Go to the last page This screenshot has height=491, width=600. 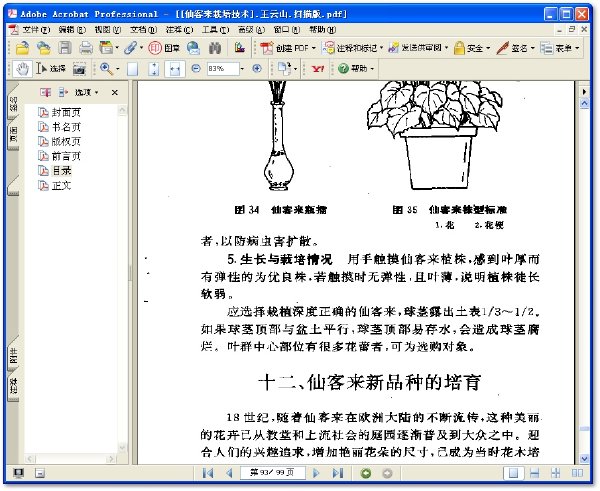(x=338, y=473)
